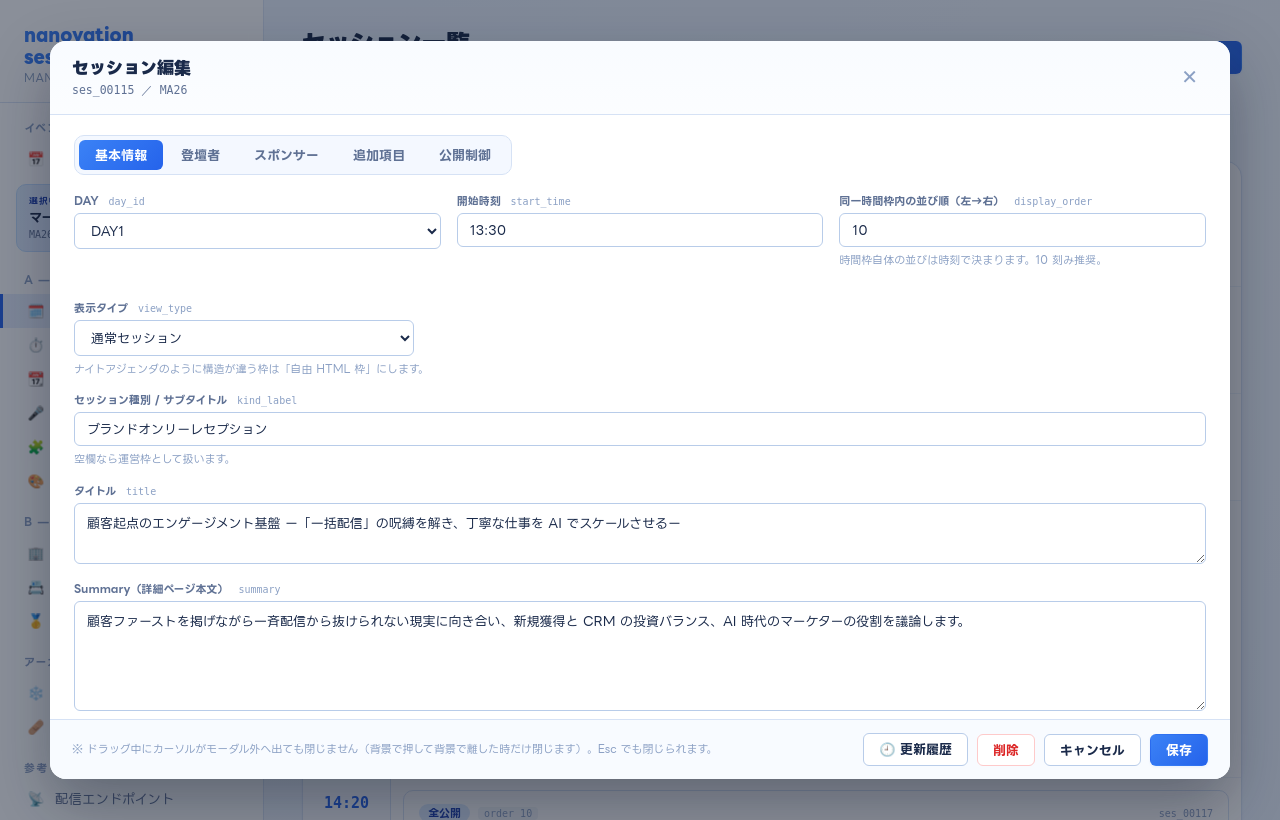Click the clock icon in 更新履歴 button
Screen dimensions: 1280x820
887,750
